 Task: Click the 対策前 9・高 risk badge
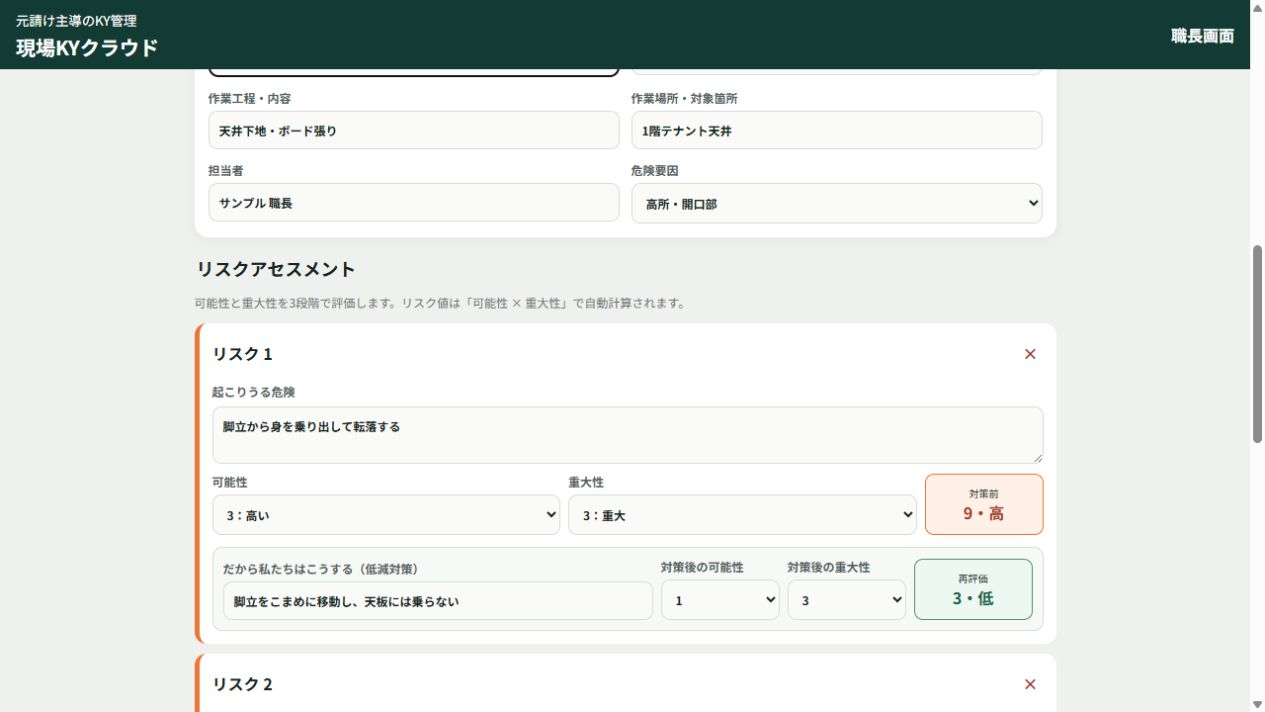click(984, 504)
